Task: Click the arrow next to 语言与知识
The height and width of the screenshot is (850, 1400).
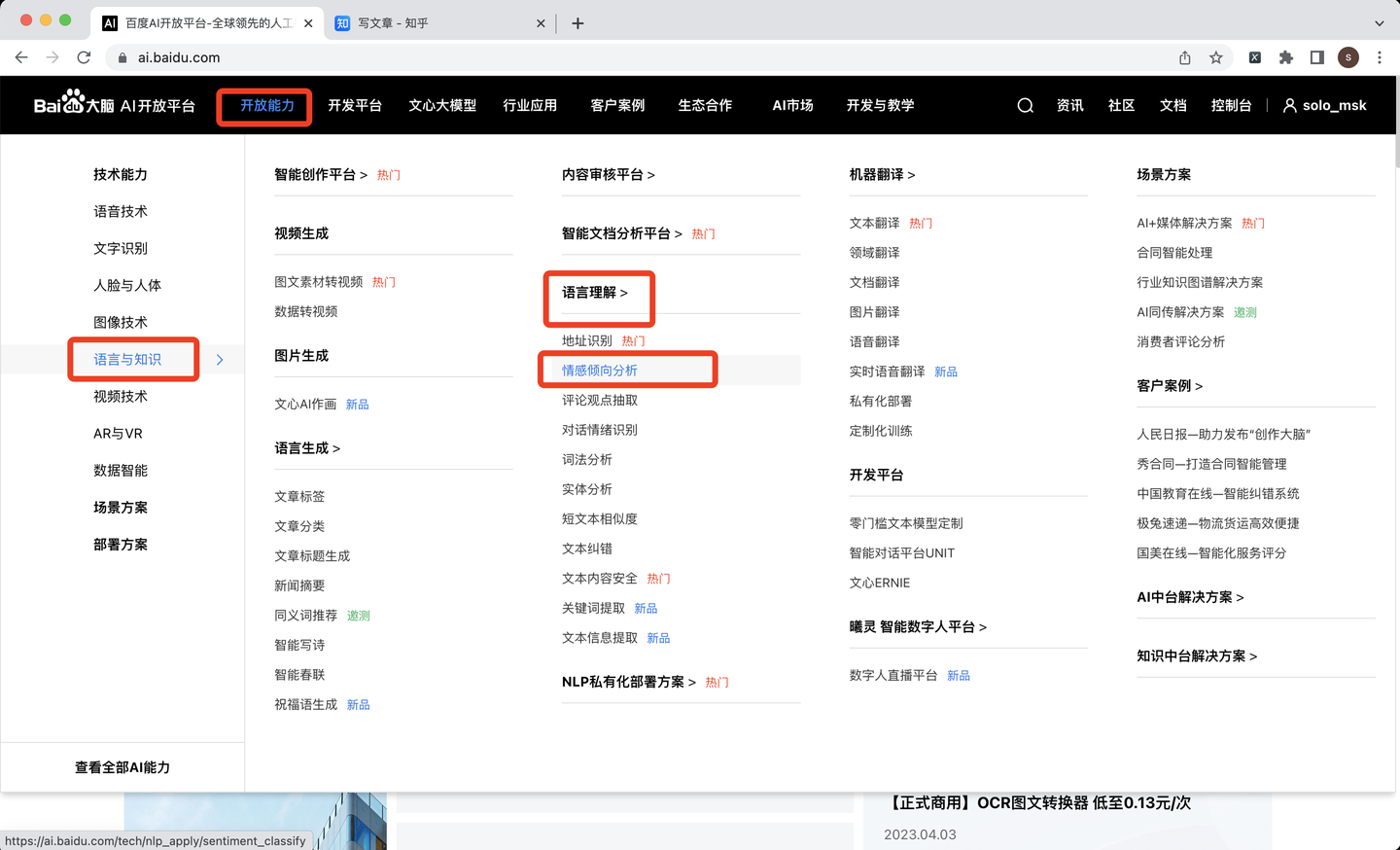Action: point(219,359)
